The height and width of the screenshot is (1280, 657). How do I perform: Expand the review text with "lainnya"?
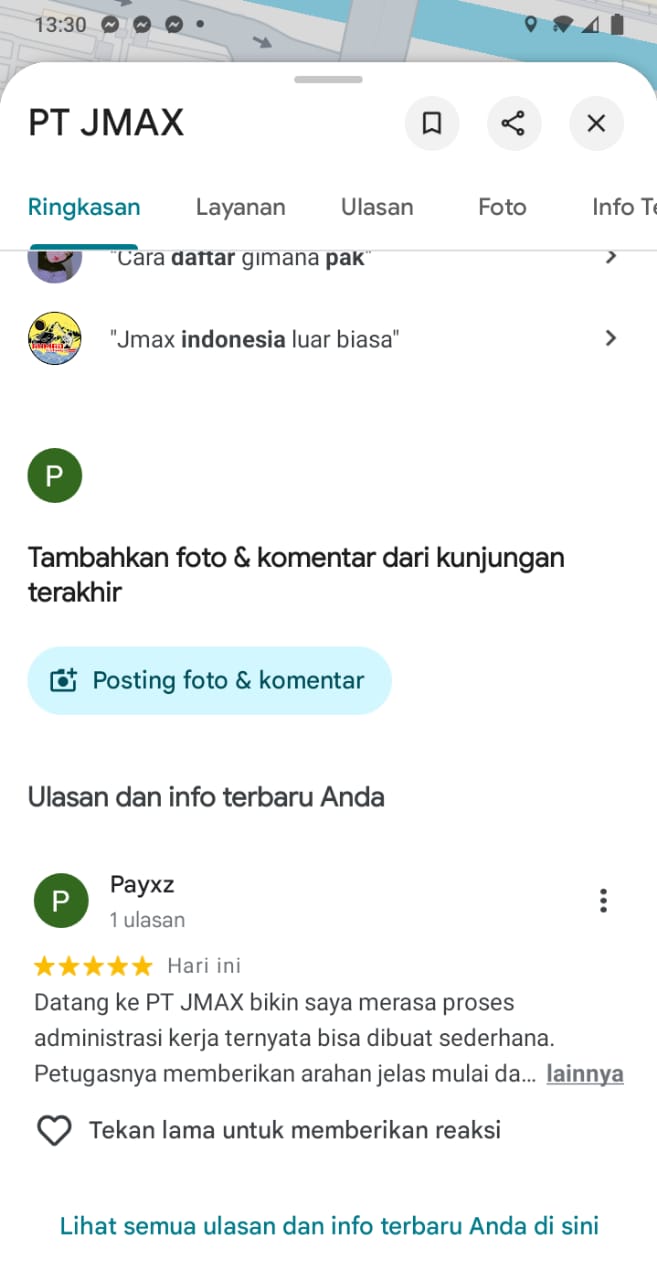(x=584, y=1075)
